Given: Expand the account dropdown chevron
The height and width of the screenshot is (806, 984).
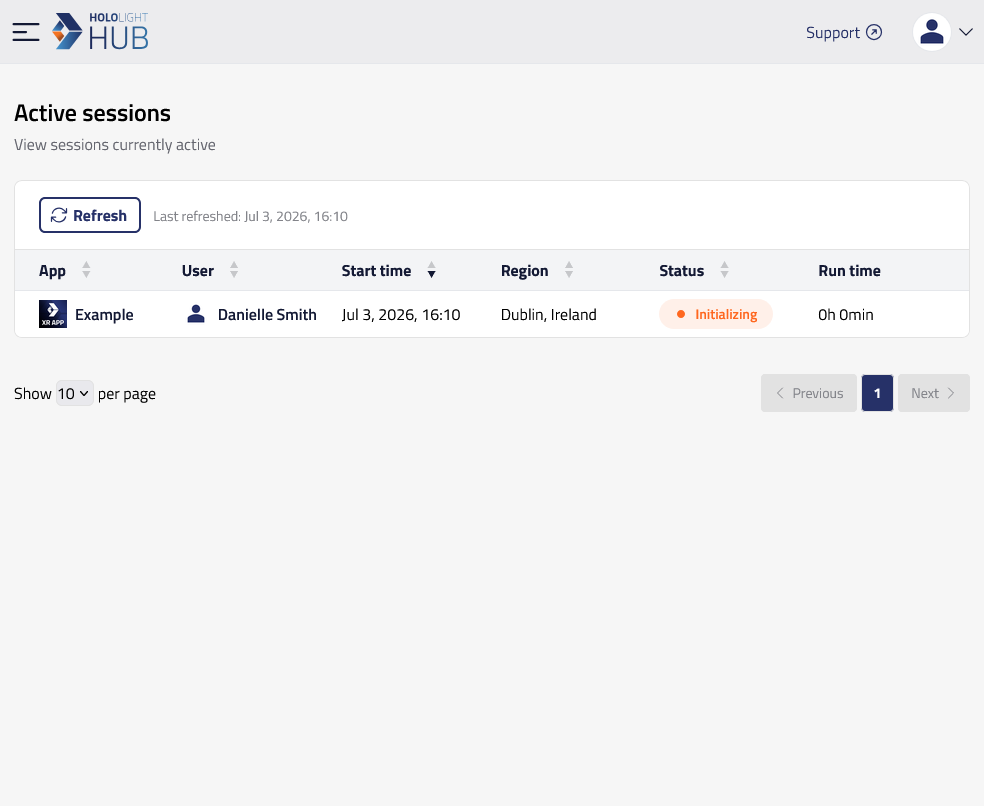Looking at the screenshot, I should tap(966, 32).
